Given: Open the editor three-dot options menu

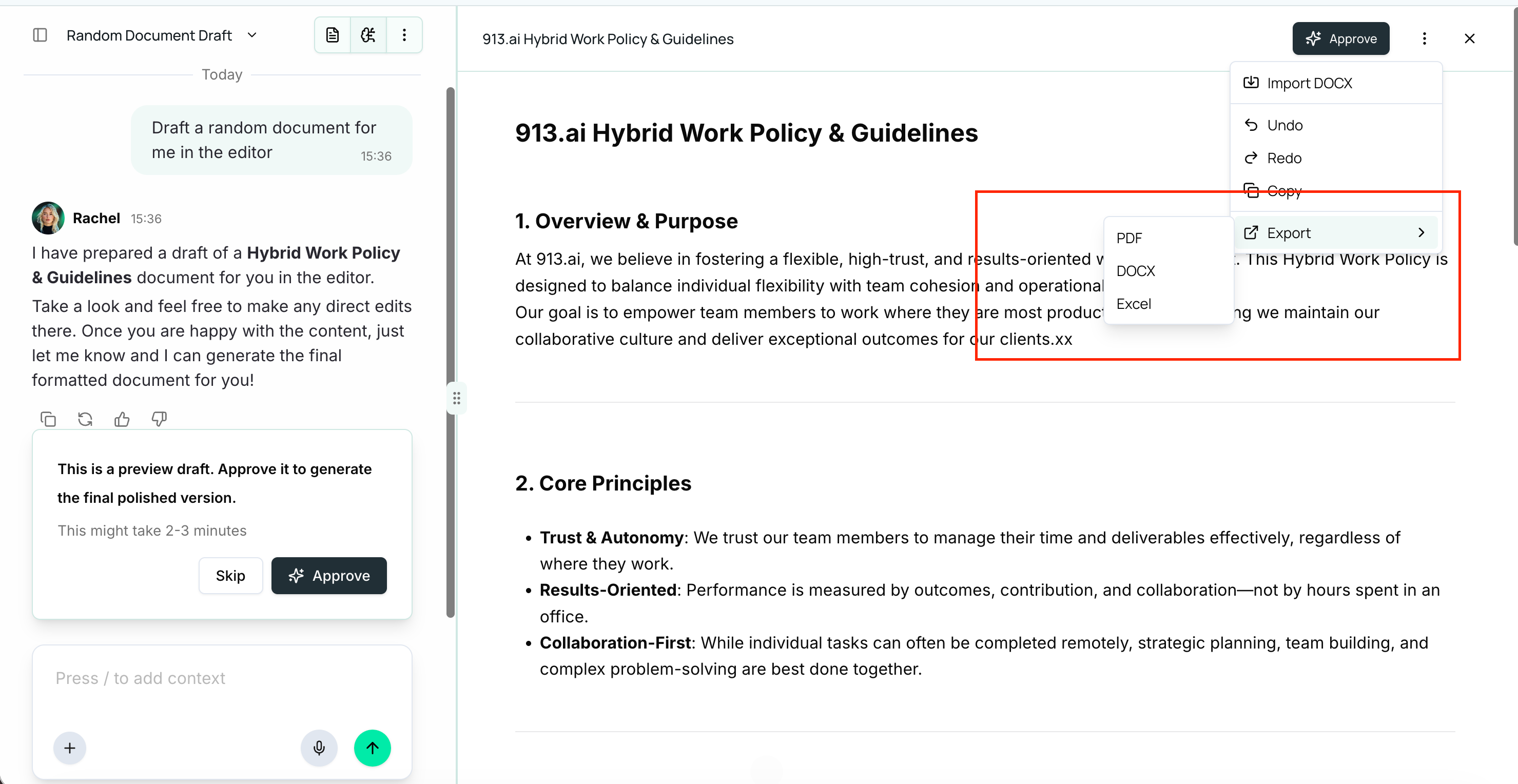Looking at the screenshot, I should tap(1424, 39).
